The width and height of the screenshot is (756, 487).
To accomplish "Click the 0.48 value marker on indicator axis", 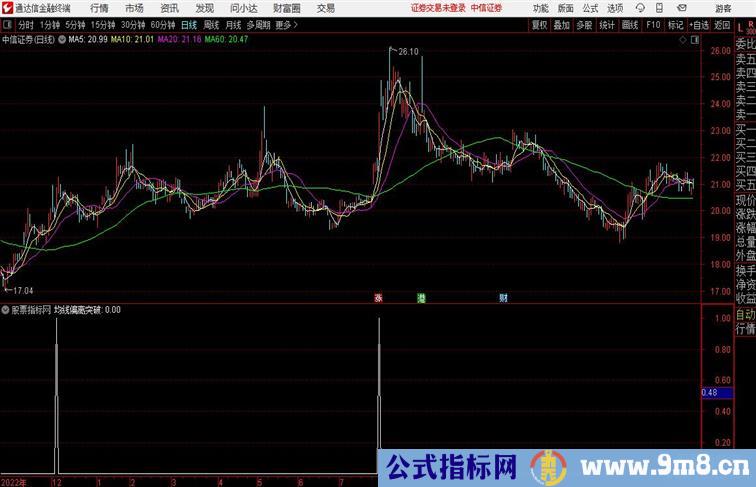I will point(710,393).
